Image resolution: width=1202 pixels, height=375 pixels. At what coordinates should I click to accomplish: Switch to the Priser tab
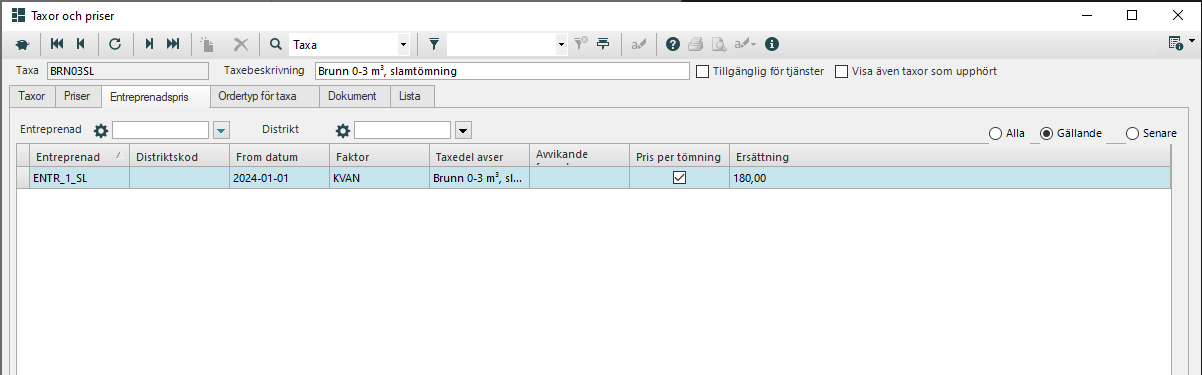(x=77, y=97)
